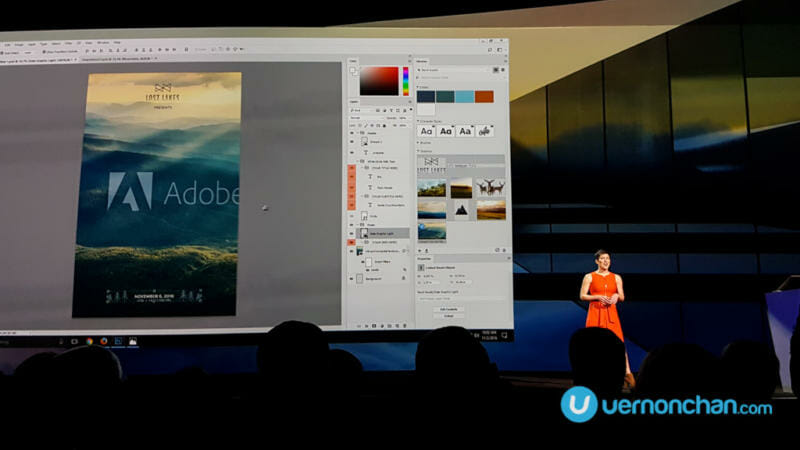800x450 pixels.
Task: Click the lock image pixels brush icon
Action: [x=366, y=126]
